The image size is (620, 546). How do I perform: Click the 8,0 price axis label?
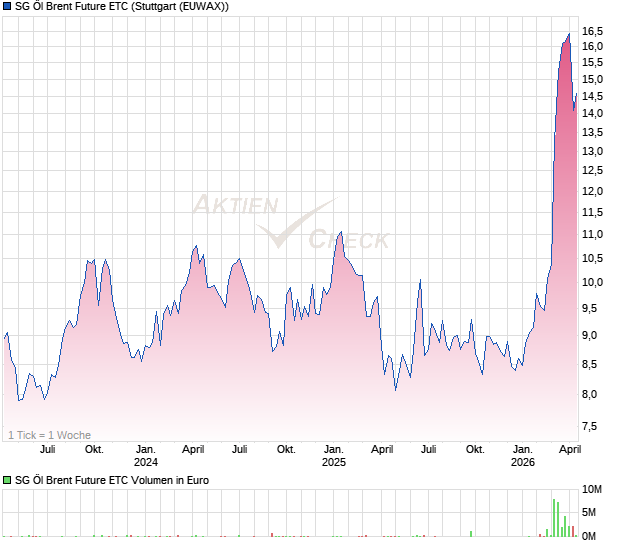coord(590,395)
